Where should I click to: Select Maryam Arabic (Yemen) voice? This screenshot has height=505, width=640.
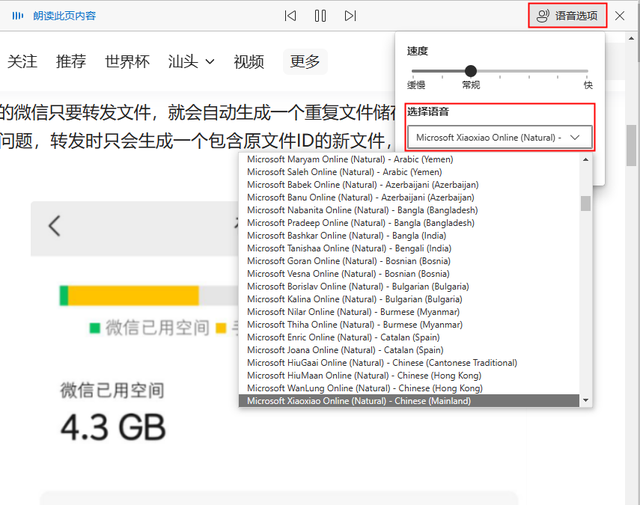(x=409, y=159)
